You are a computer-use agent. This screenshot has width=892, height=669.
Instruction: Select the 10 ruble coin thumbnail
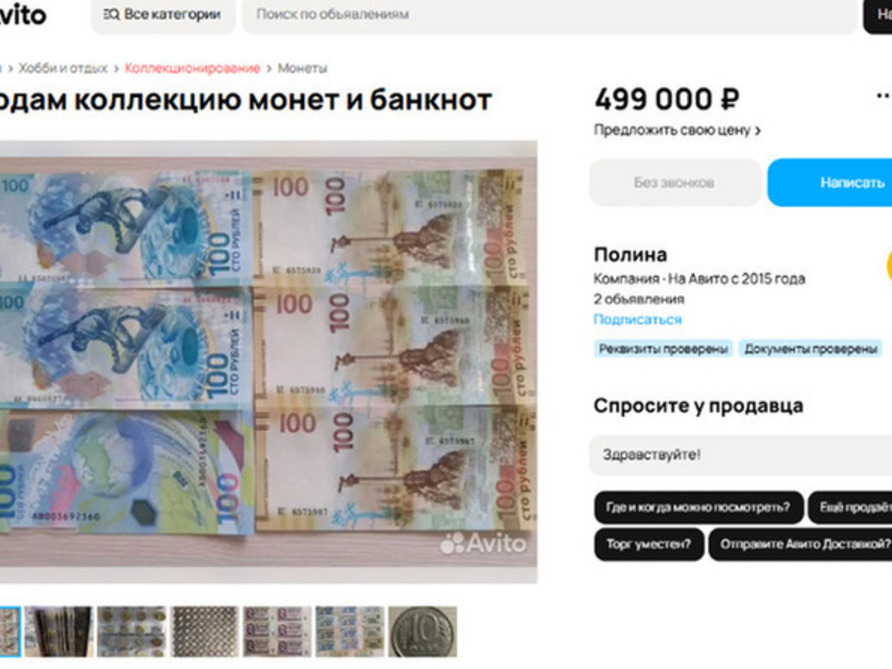(x=423, y=631)
